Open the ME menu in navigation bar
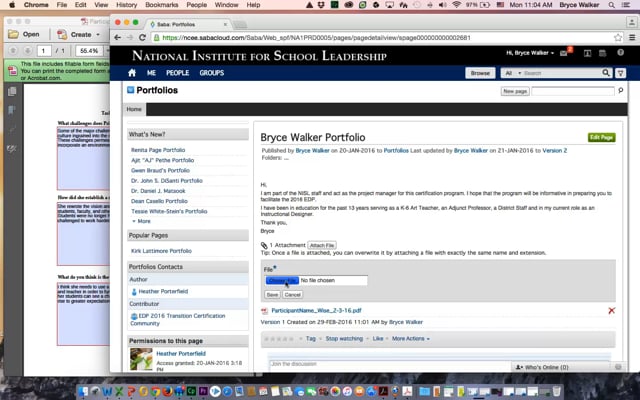This screenshot has width=640, height=400. tap(151, 73)
